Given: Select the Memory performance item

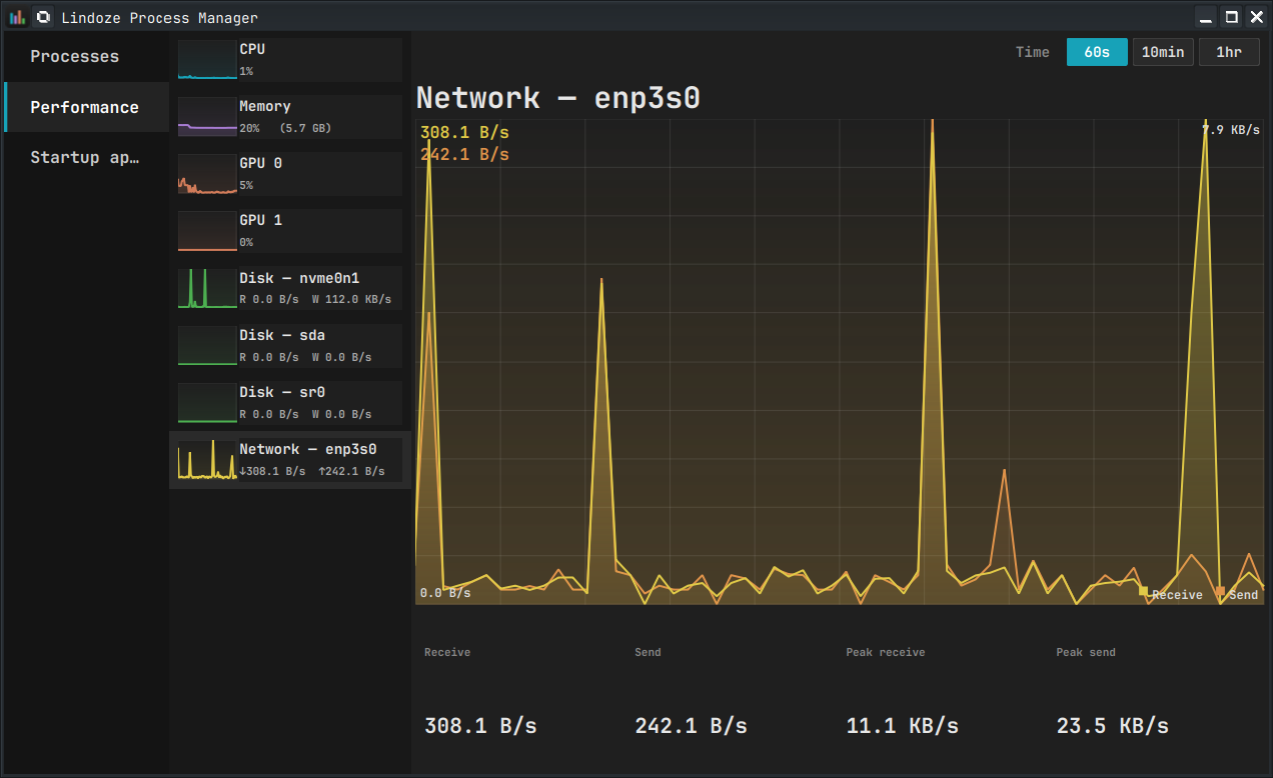Looking at the screenshot, I should tap(290, 117).
